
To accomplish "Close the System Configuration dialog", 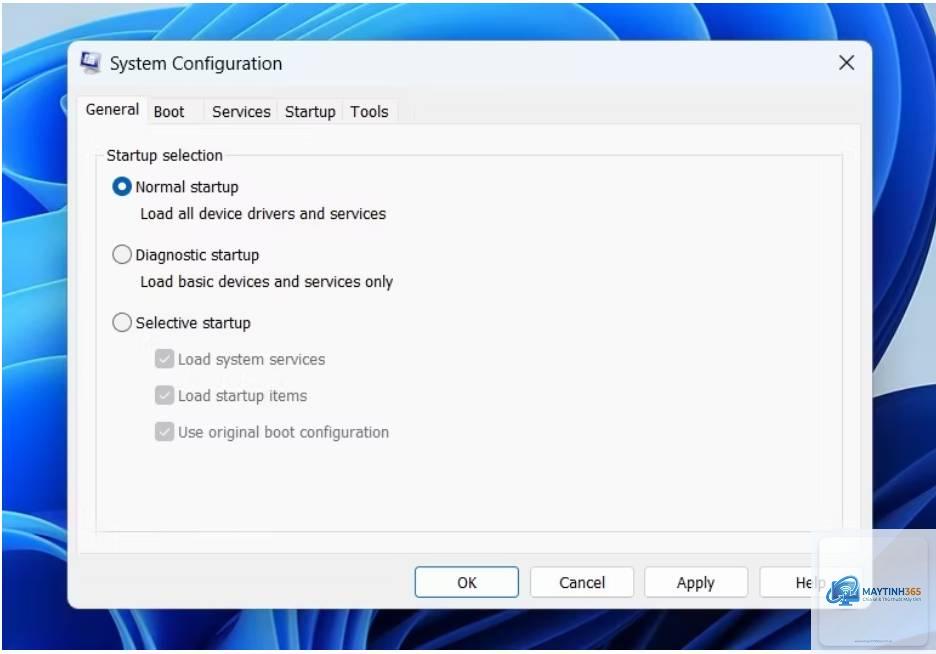I will pyautogui.click(x=846, y=63).
